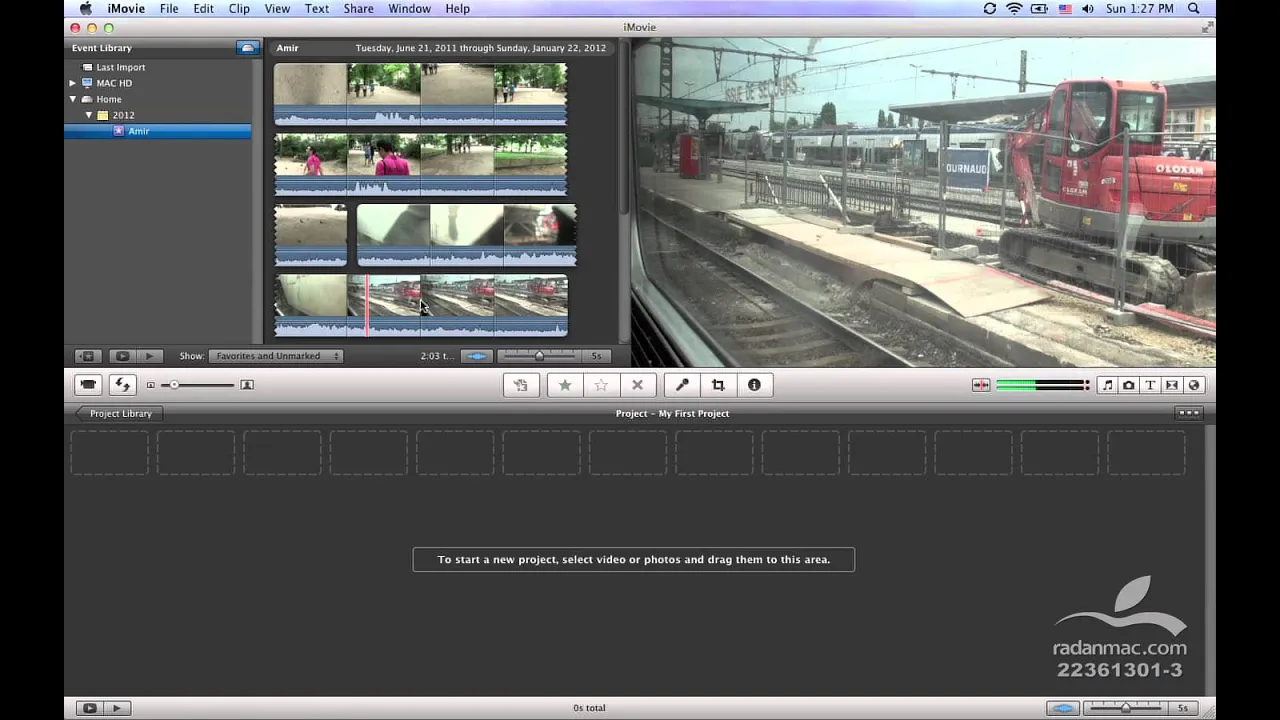Open maps and backgrounds globe icon

click(x=1194, y=385)
